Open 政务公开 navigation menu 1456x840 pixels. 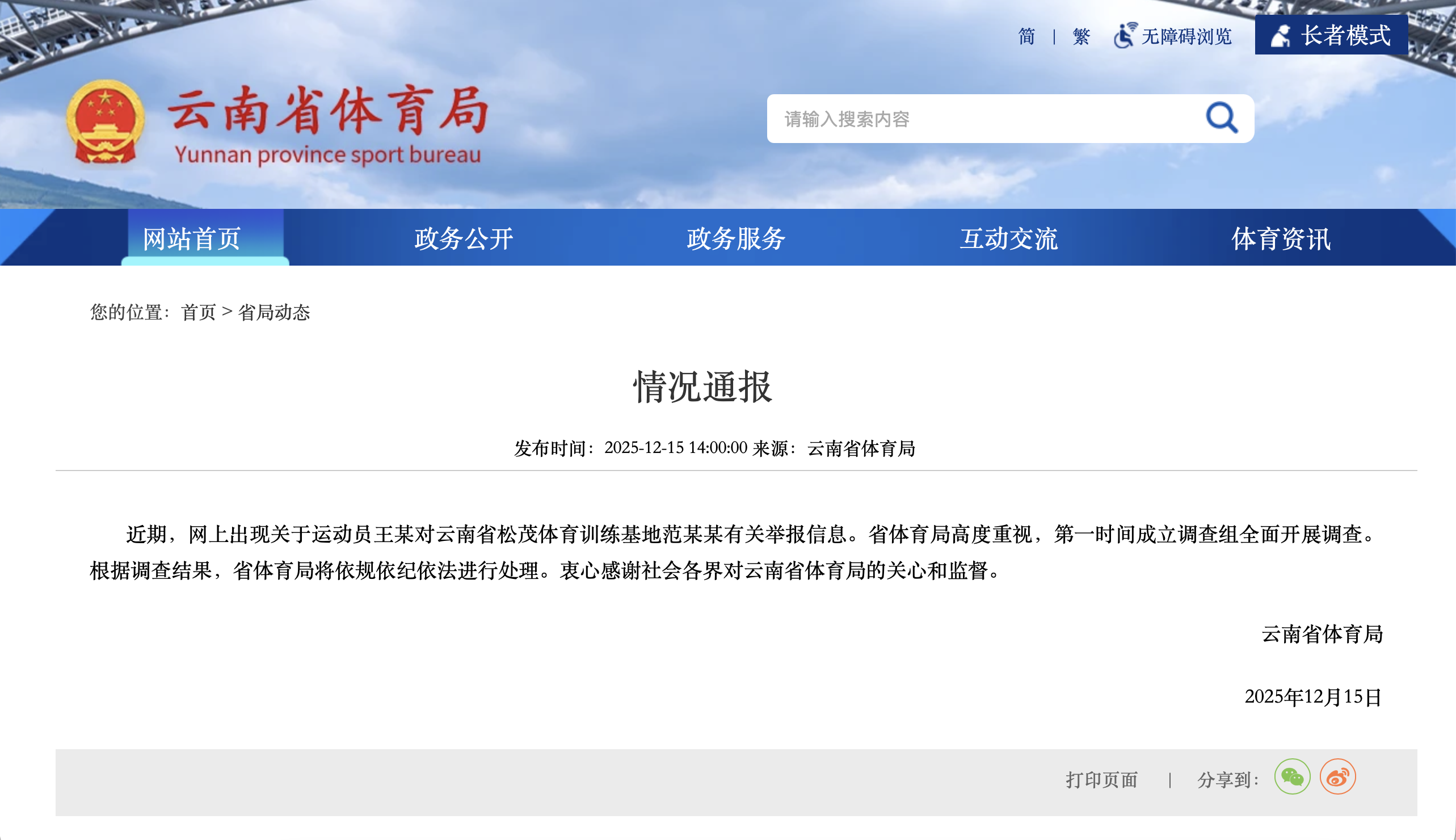(x=464, y=239)
